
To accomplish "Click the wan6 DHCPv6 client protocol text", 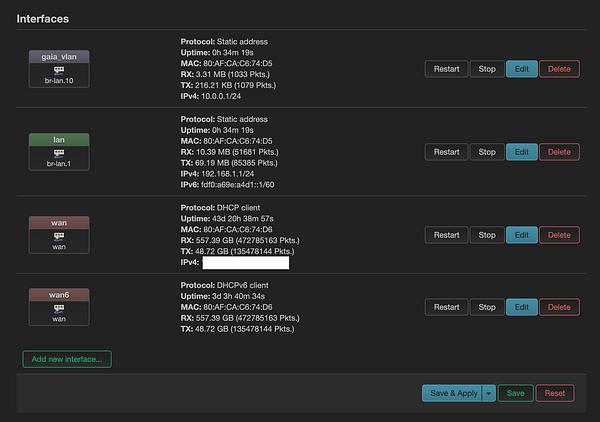I will click(x=243, y=285).
